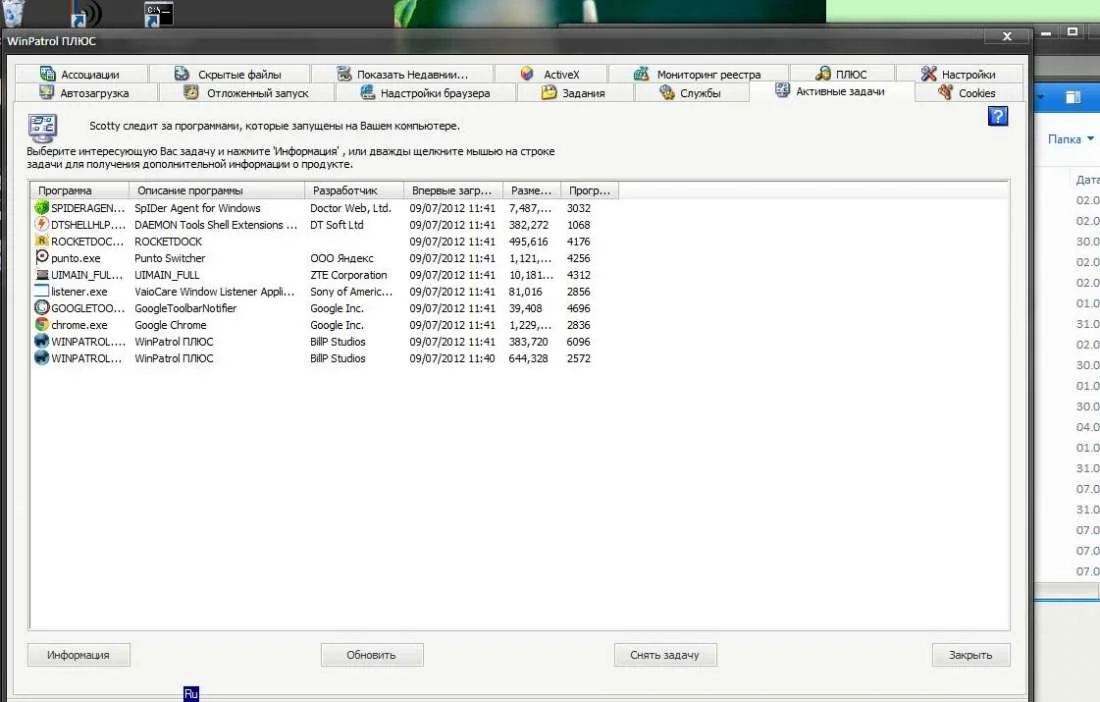Click the ROCKETDOCK row icon
This screenshot has width=1100, height=702.
(42, 241)
